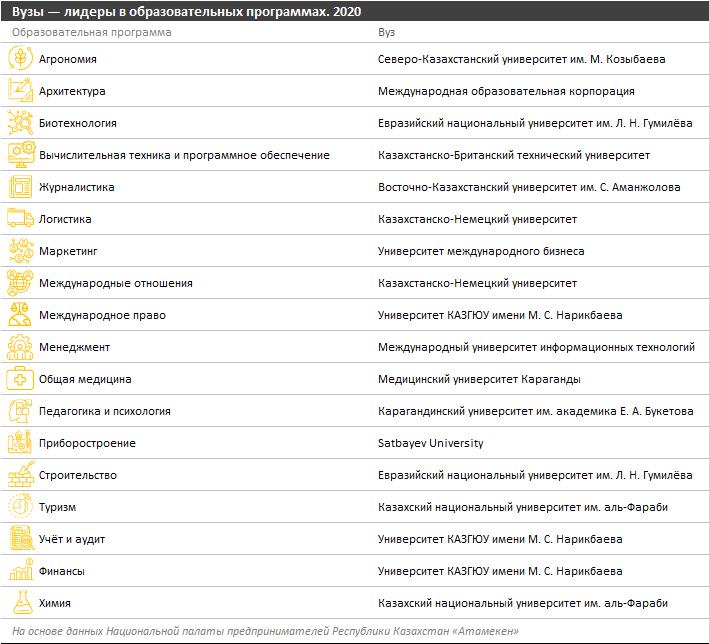The image size is (709, 644).
Task: Select the Общая медицина first-aid kit icon
Action: [20, 379]
